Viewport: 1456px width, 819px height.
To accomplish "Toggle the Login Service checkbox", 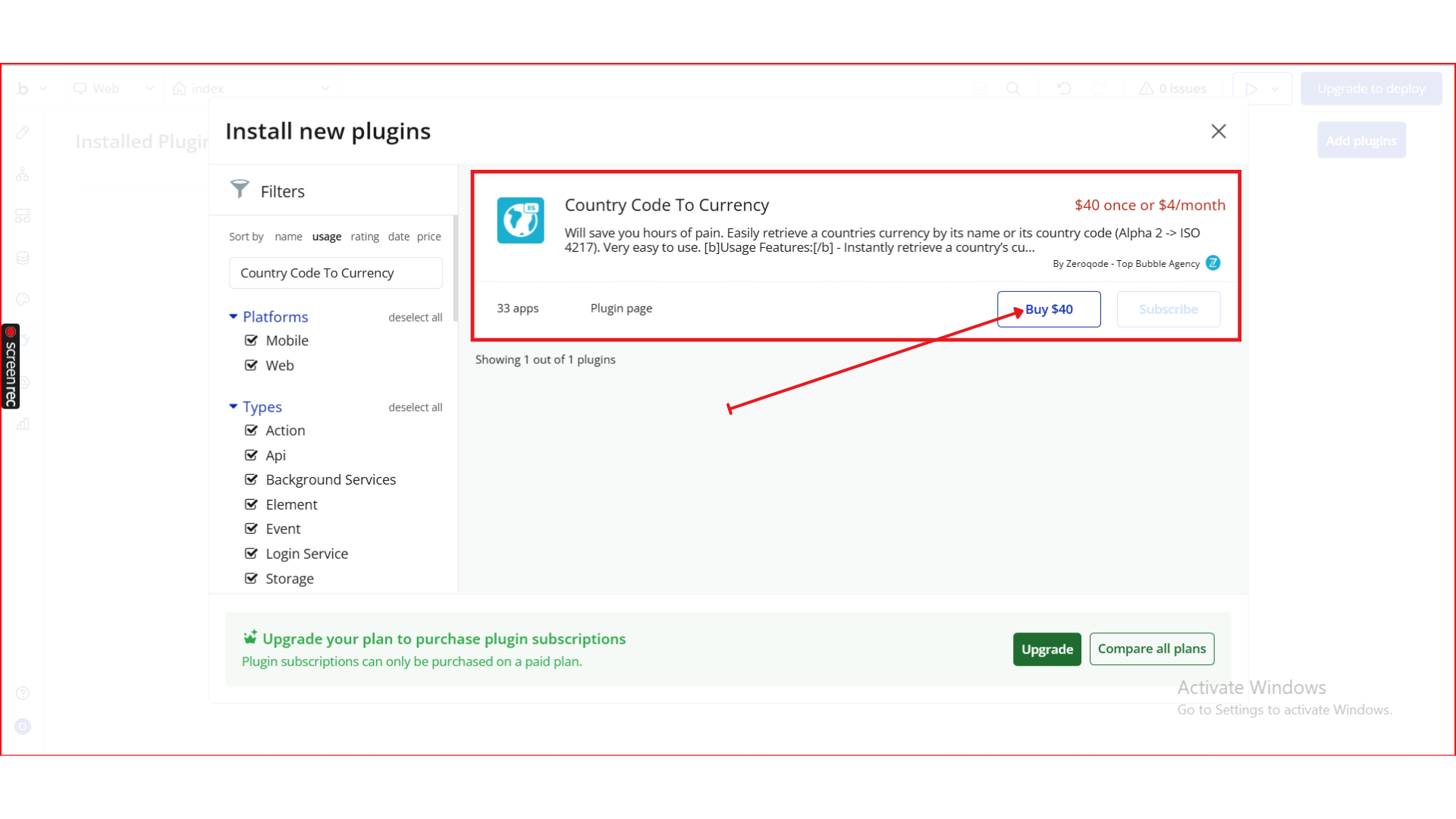I will click(251, 554).
